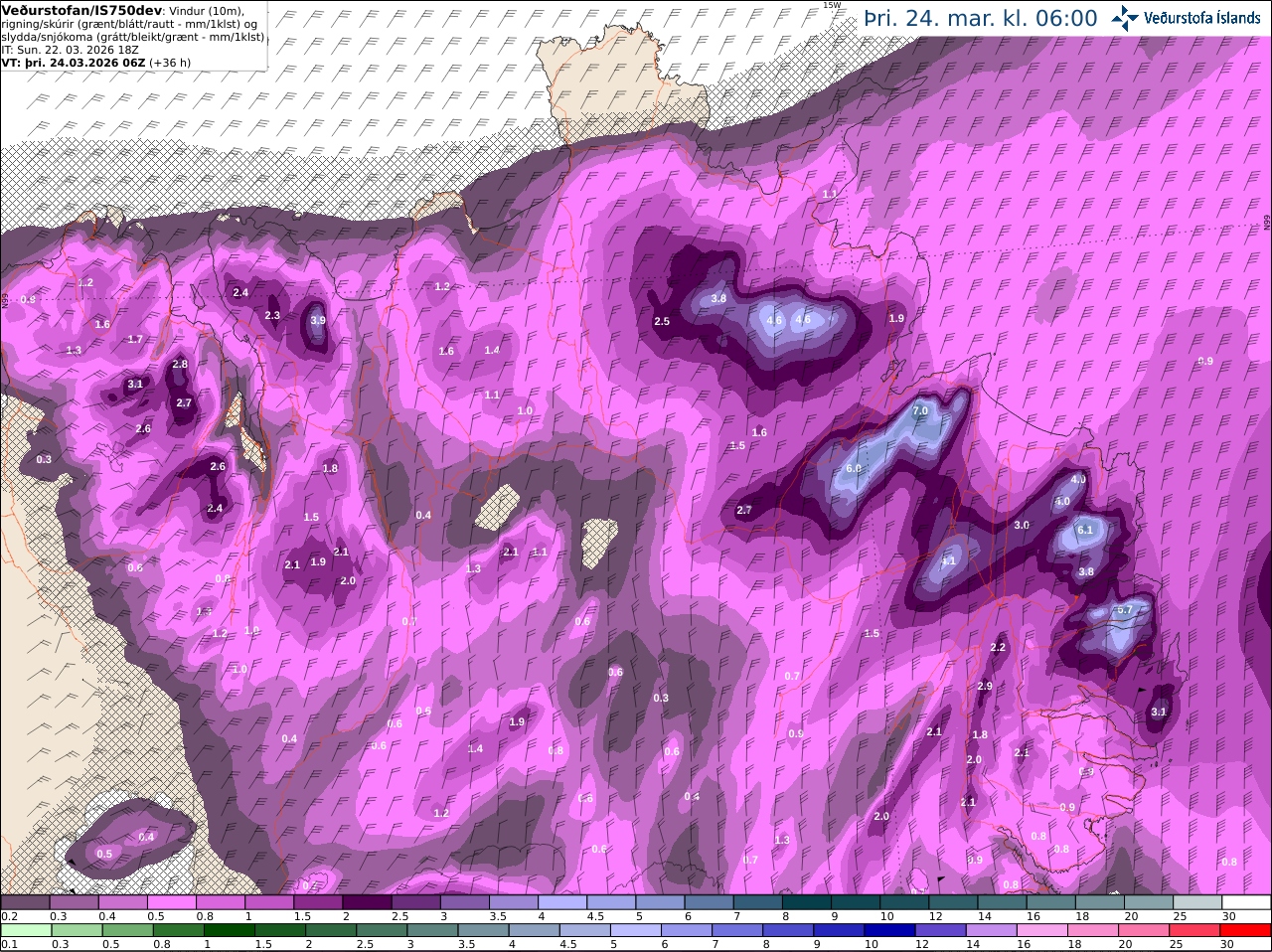Click the VT valid time line in info box

[x=96, y=62]
